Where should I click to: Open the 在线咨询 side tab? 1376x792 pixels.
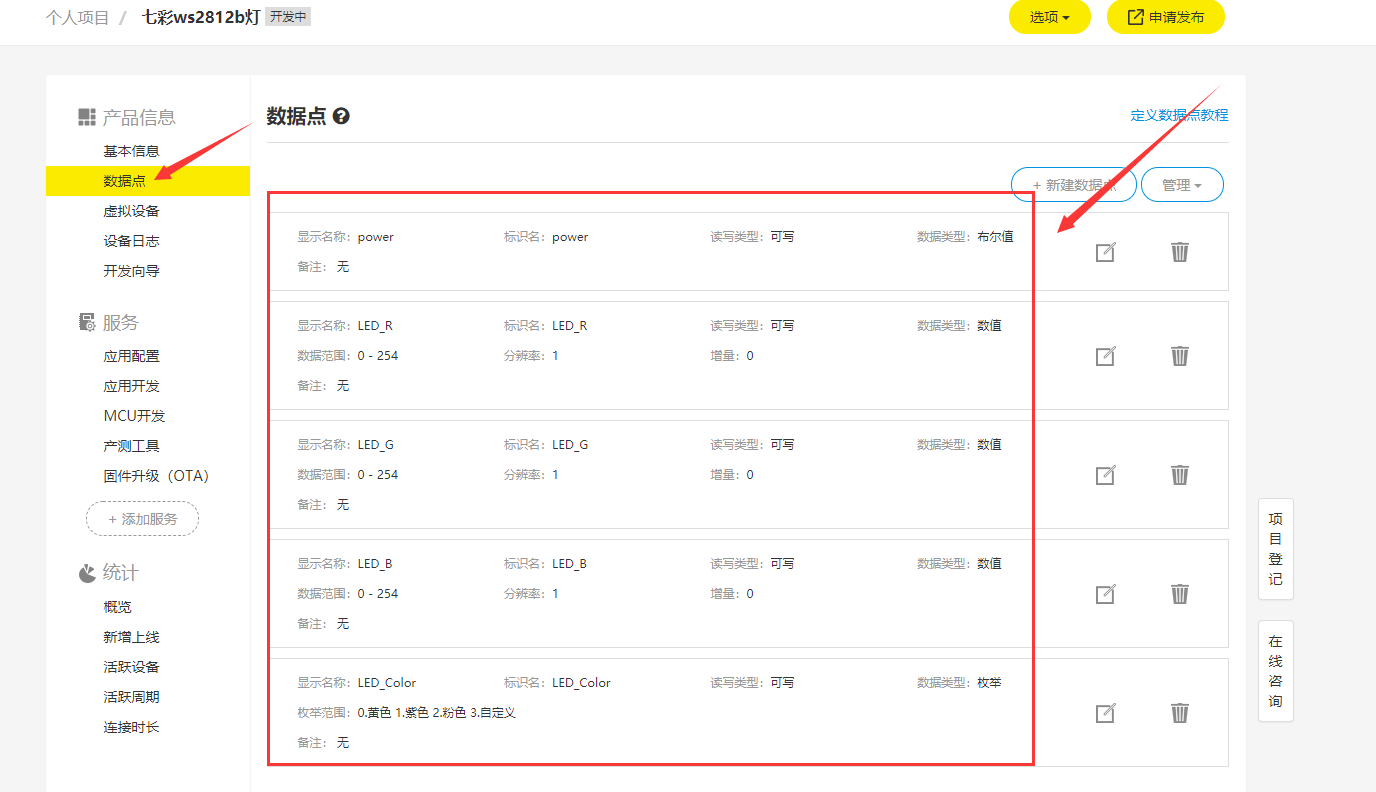pyautogui.click(x=1275, y=671)
